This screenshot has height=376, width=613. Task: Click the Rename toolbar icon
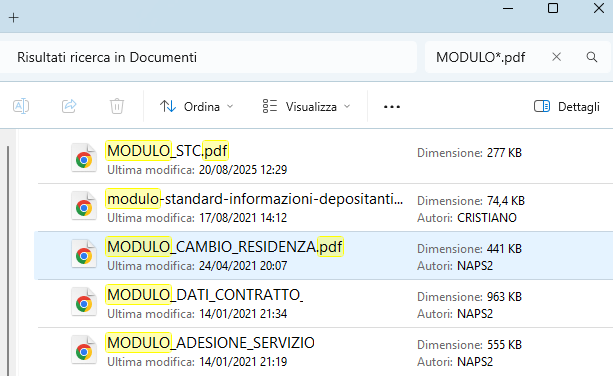tap(21, 106)
